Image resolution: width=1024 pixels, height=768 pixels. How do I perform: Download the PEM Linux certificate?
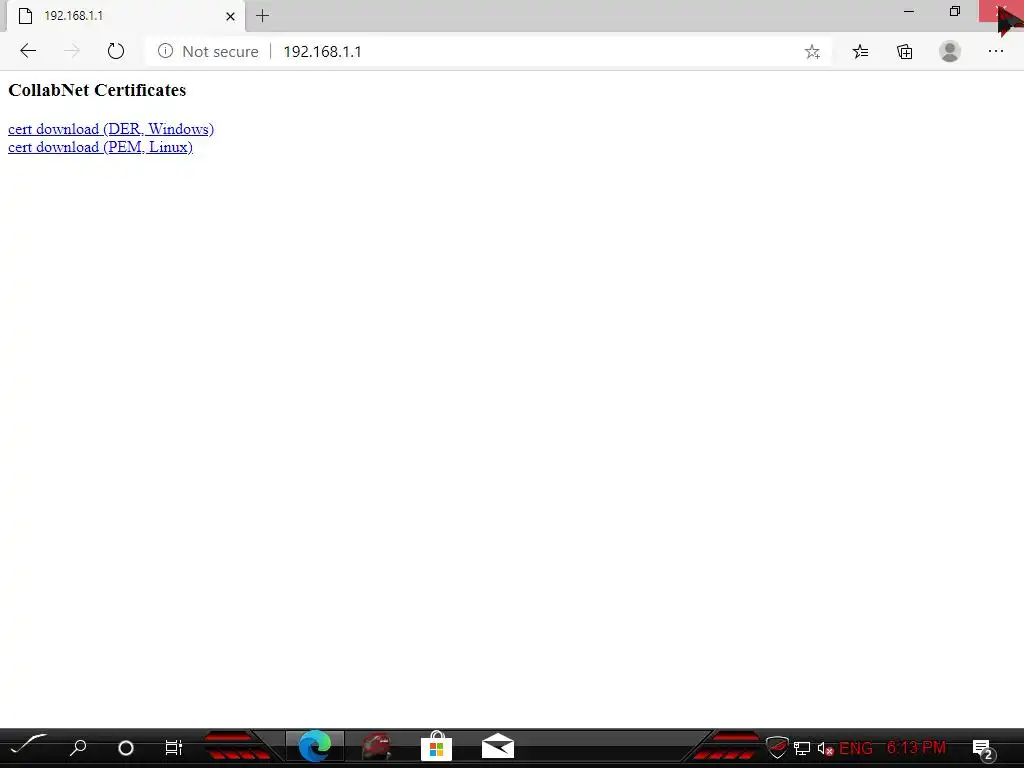100,147
